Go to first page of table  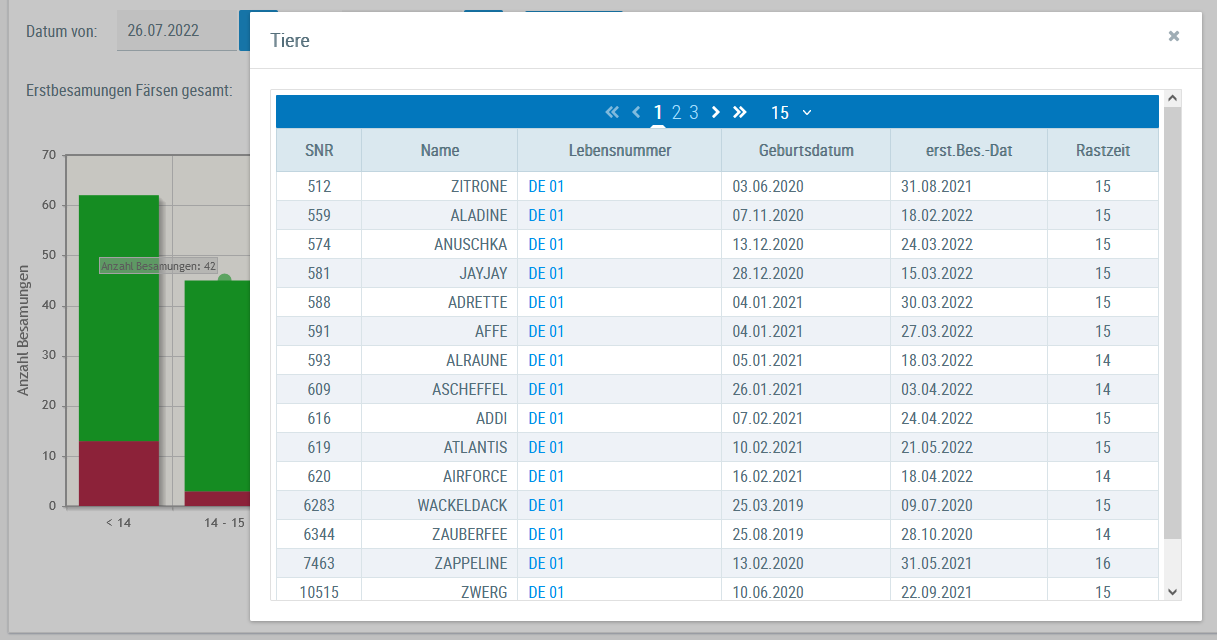(x=612, y=112)
